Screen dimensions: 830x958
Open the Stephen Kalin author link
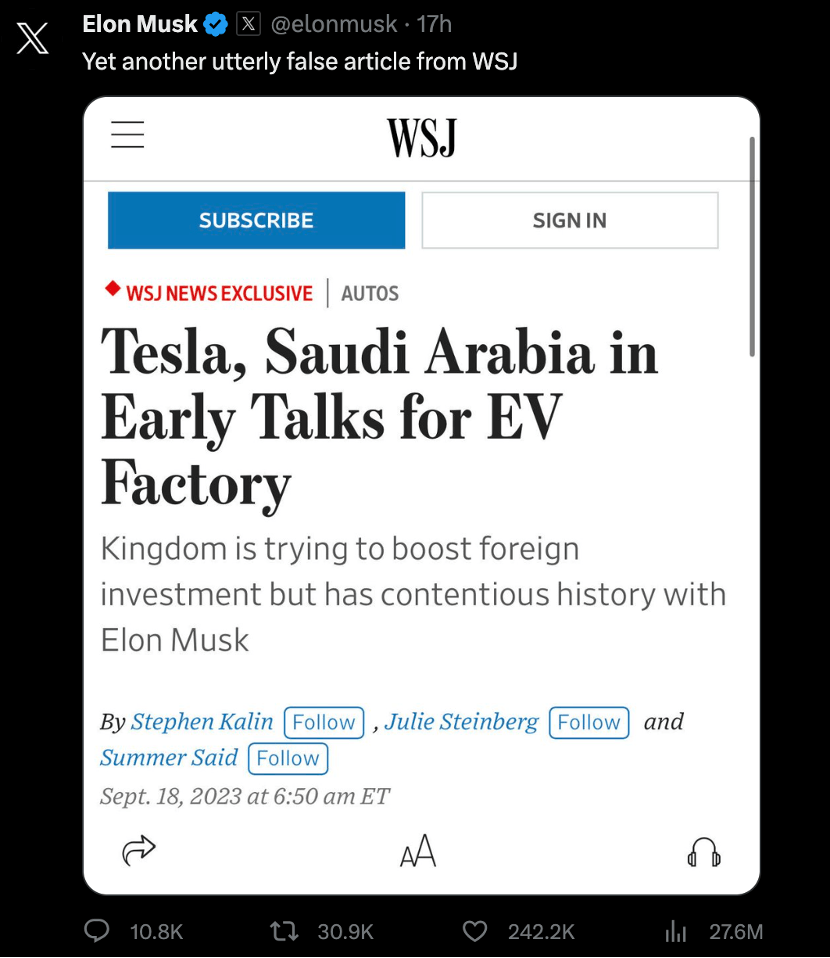(x=202, y=722)
